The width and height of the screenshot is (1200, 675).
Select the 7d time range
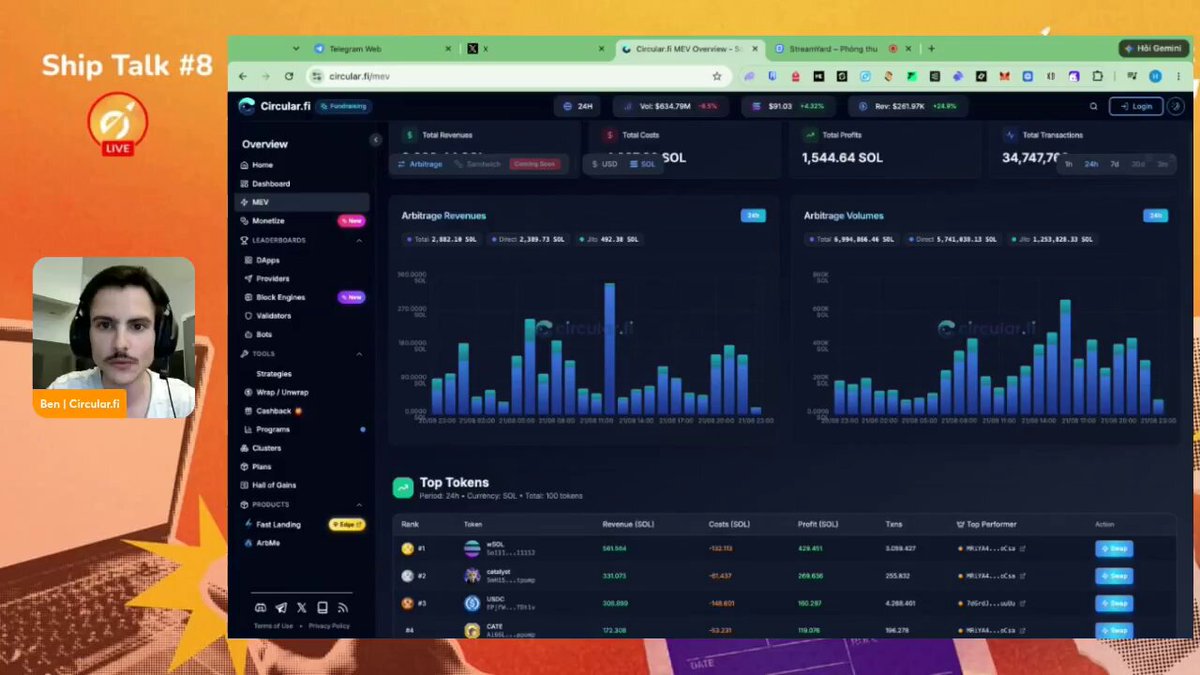pos(1114,164)
